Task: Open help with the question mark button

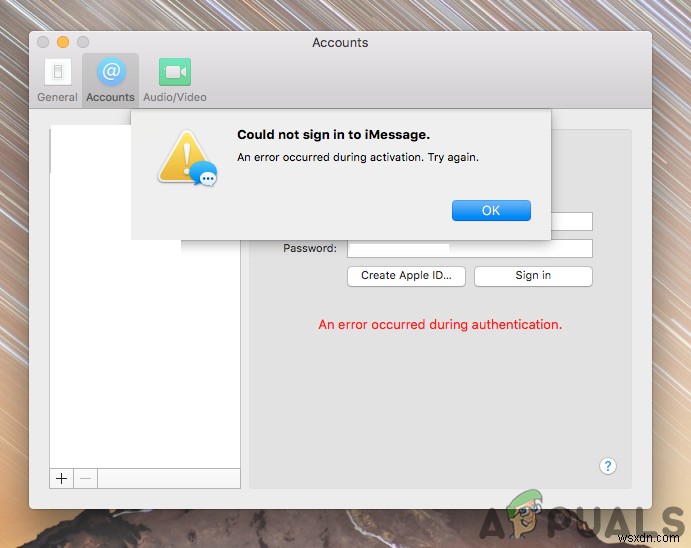Action: [x=608, y=466]
